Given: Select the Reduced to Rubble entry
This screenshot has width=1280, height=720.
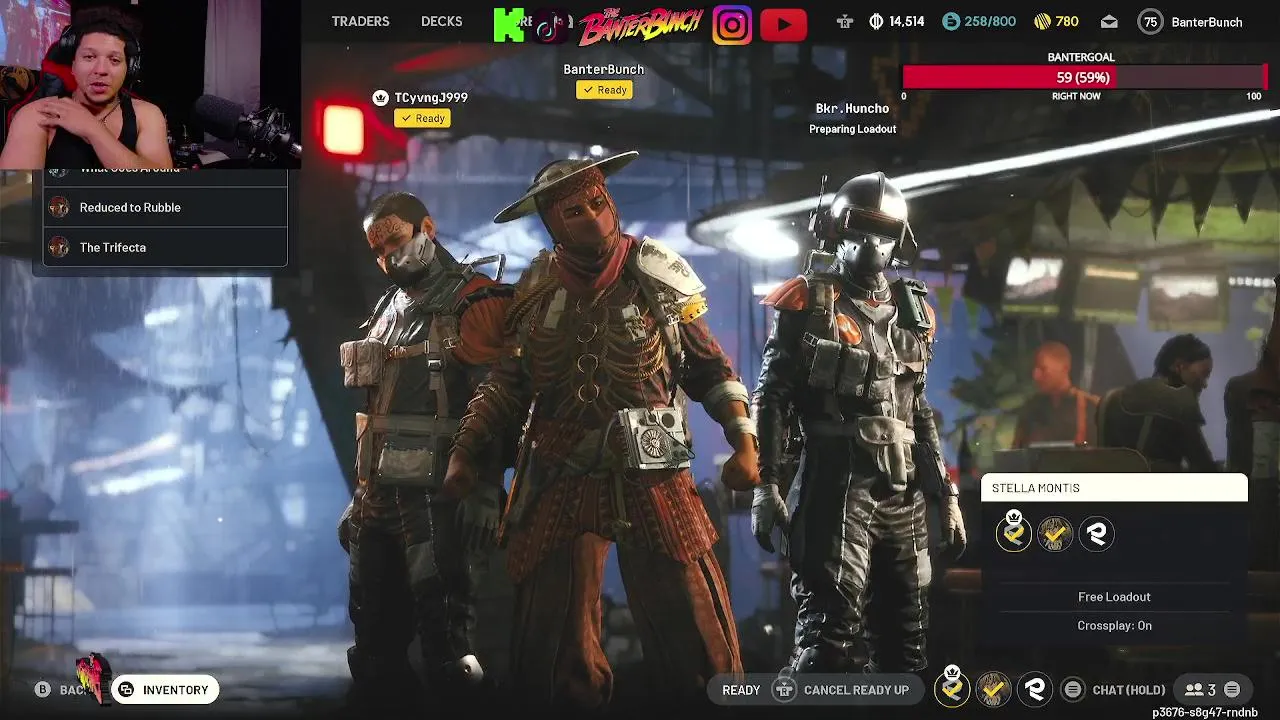Looking at the screenshot, I should point(165,207).
